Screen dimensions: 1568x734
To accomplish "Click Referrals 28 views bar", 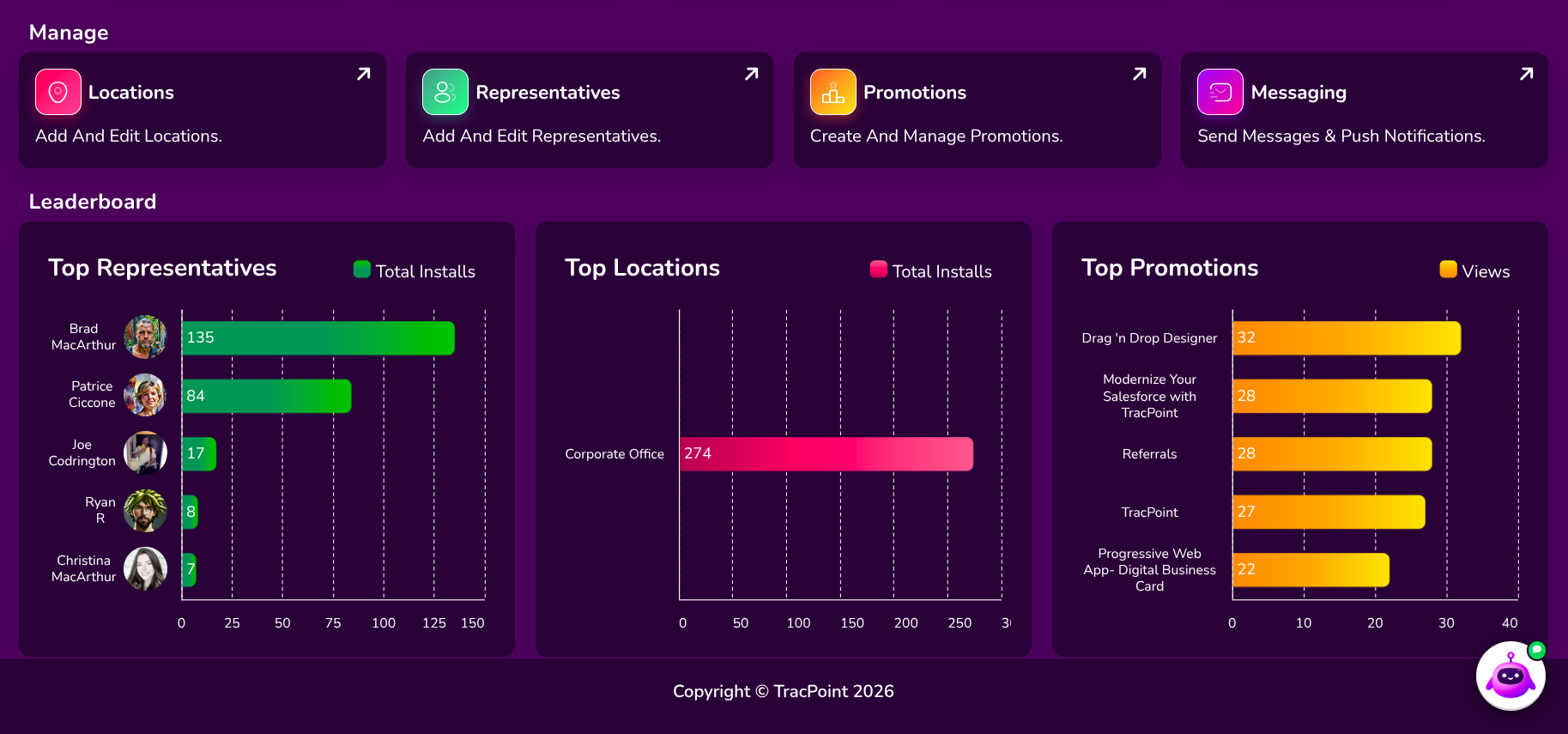I will pos(1333,453).
